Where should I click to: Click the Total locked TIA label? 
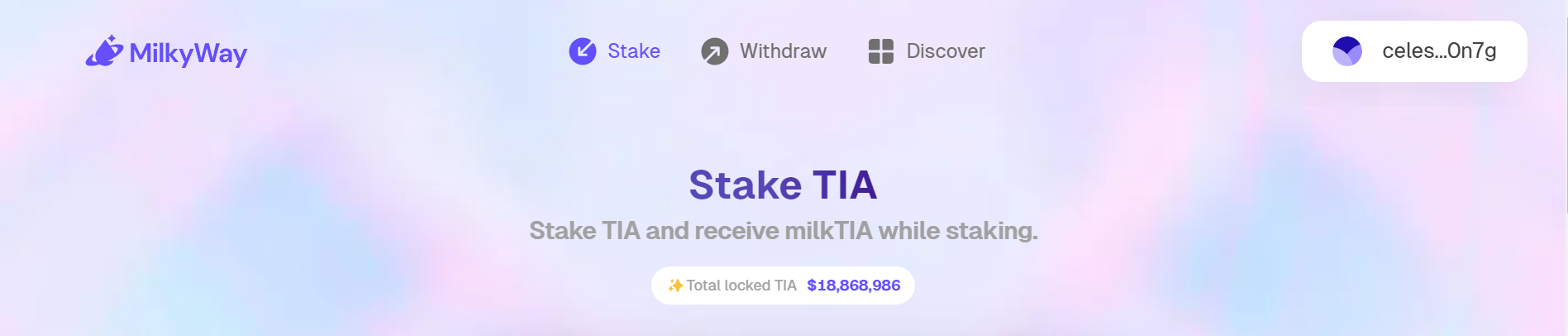(x=741, y=286)
